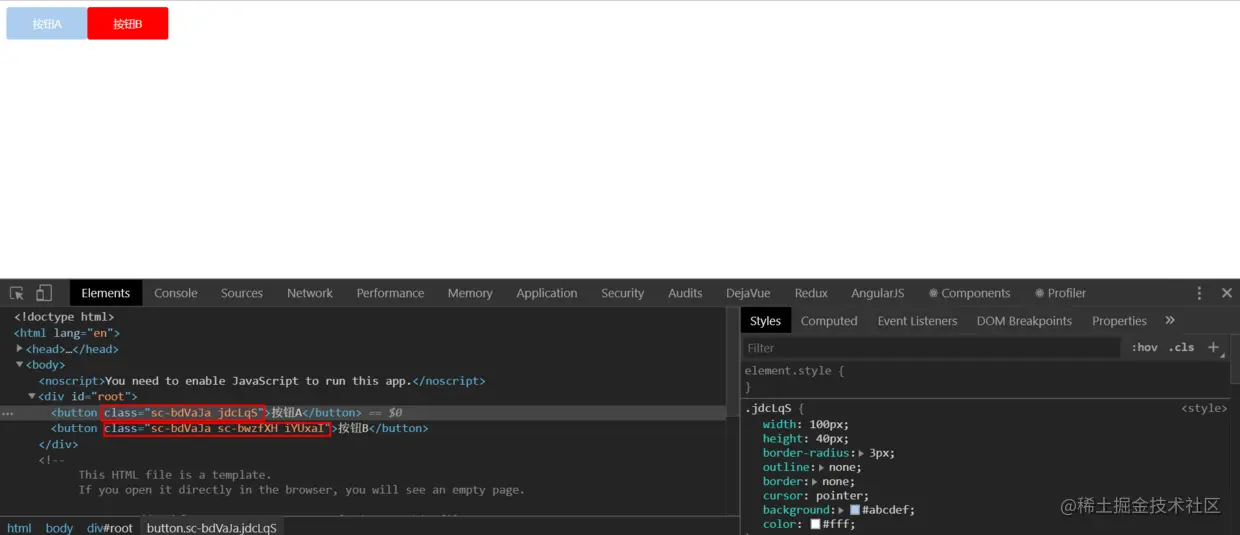Image resolution: width=1240 pixels, height=535 pixels.
Task: Expand border-radius shorthand property
Action: pos(862,453)
